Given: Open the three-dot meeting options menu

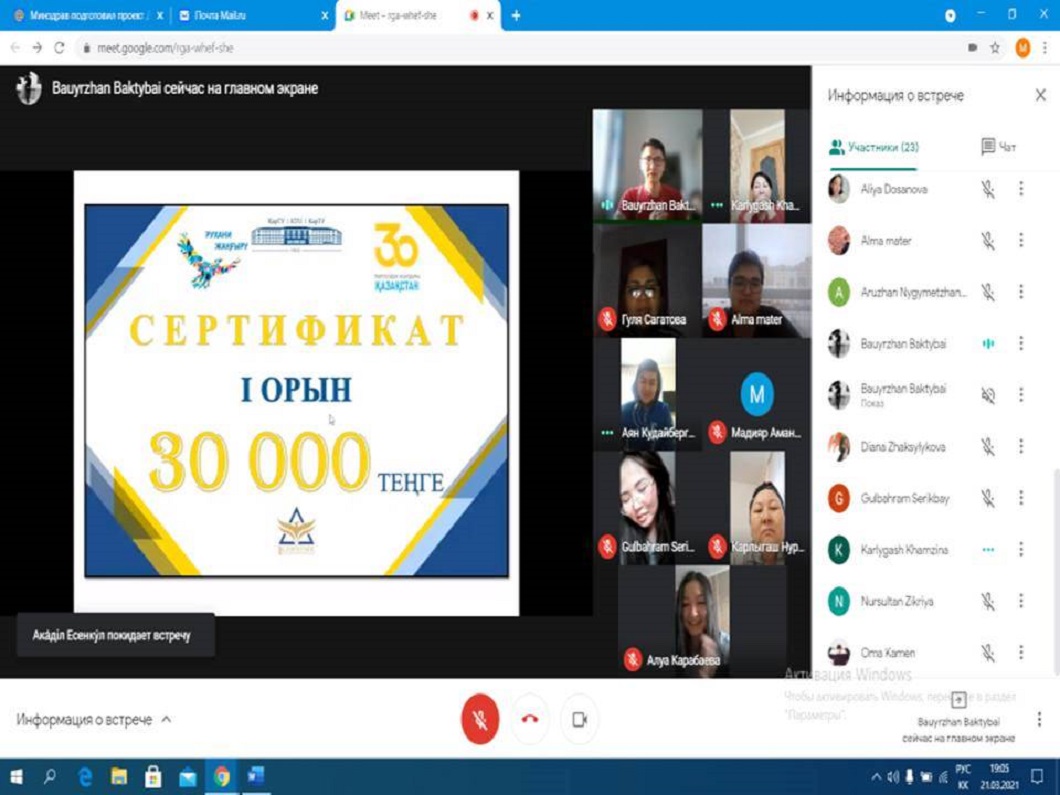Looking at the screenshot, I should click(x=1040, y=719).
